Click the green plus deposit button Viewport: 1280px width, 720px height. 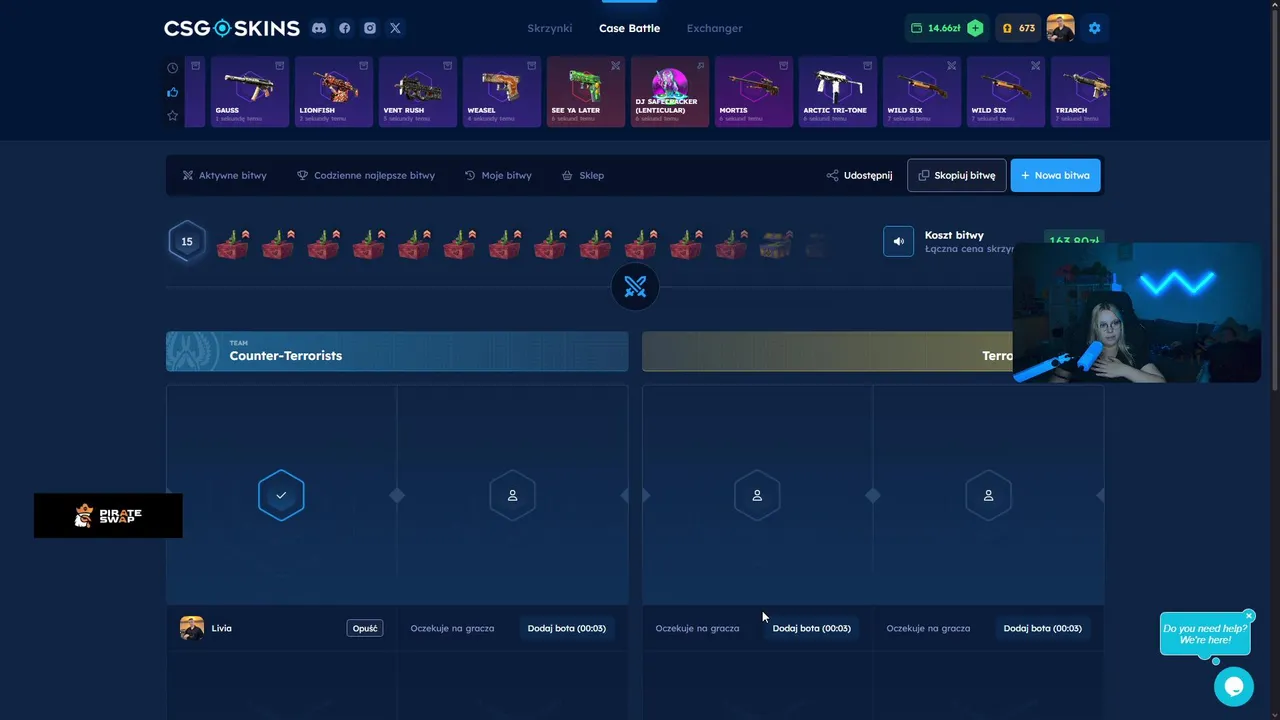point(975,28)
